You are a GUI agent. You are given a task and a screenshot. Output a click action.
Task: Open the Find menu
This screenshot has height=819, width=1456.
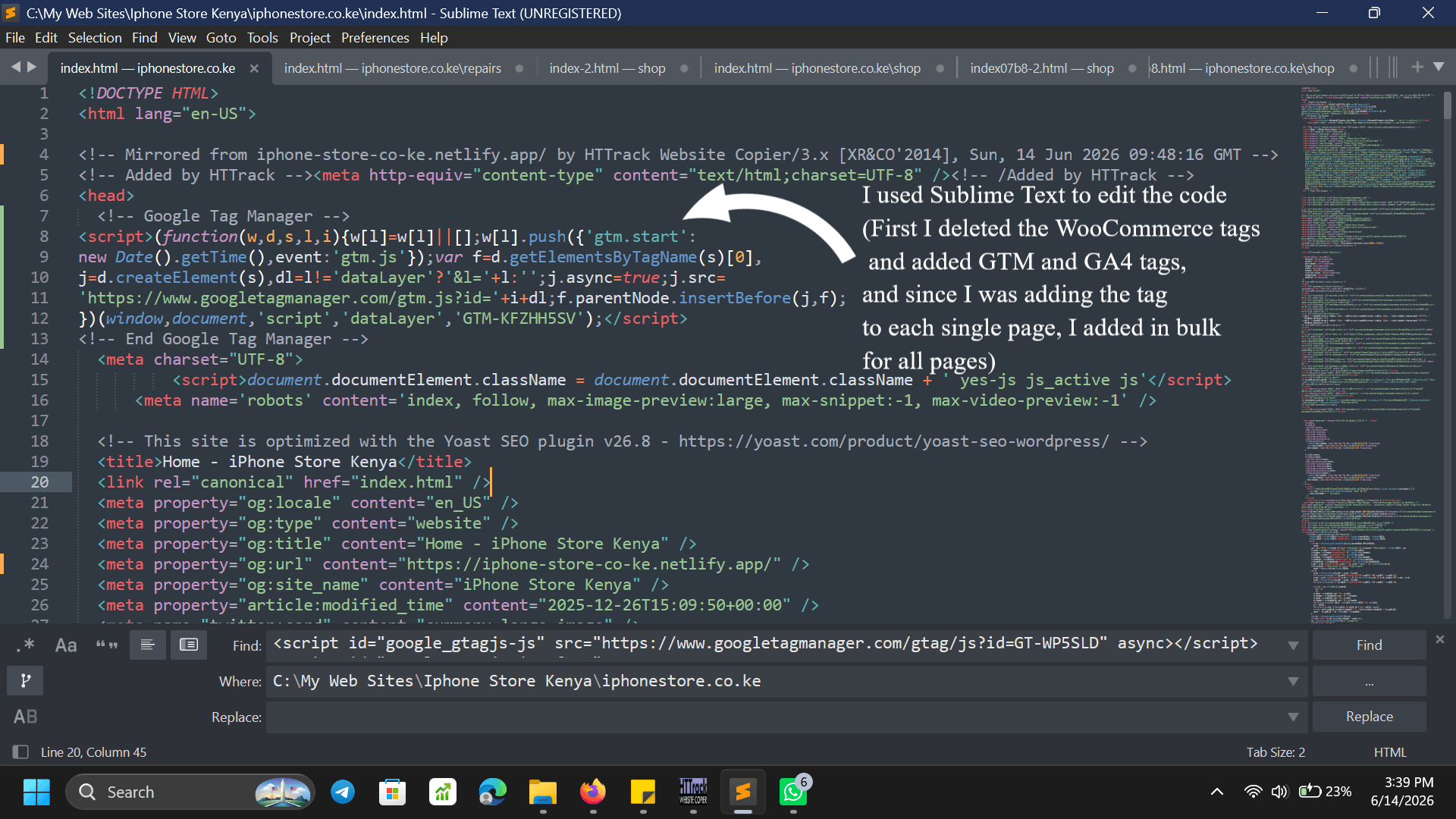(144, 37)
